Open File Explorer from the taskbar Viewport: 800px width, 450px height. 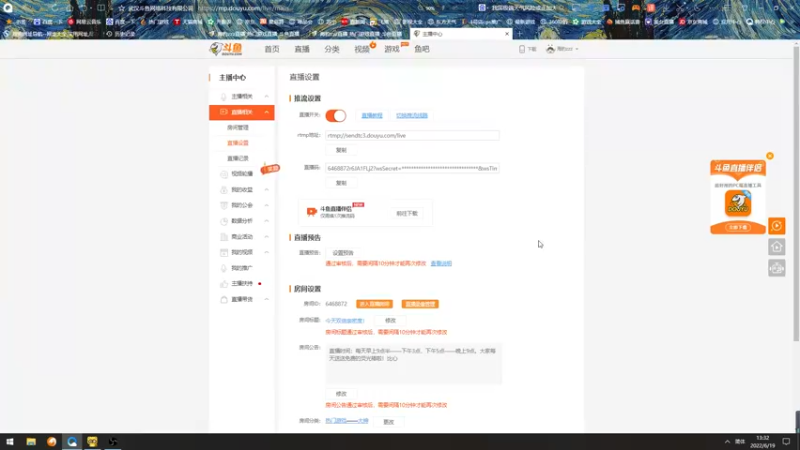pyautogui.click(x=31, y=442)
